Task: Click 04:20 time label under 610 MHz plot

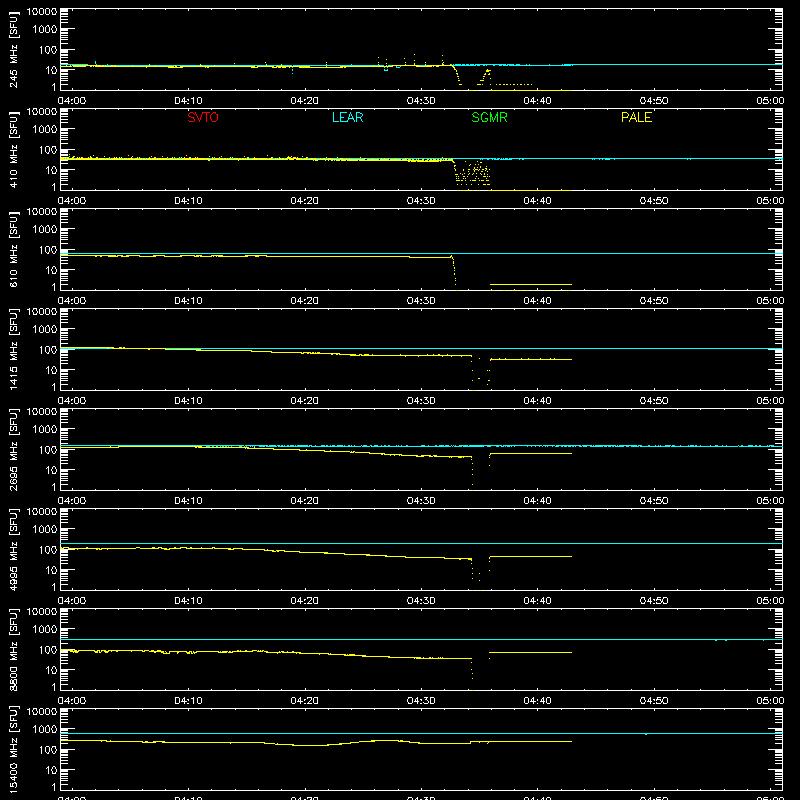Action: 305,301
